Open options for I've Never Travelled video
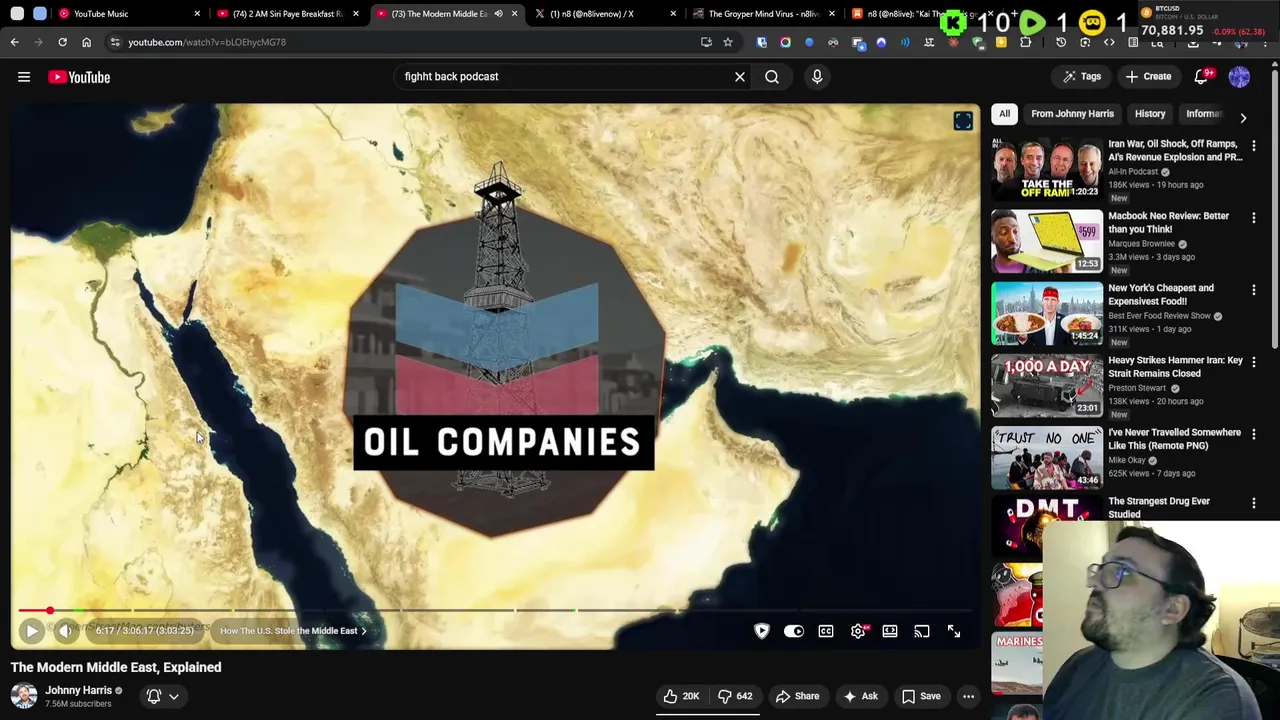Viewport: 1280px width, 720px height. [x=1254, y=434]
